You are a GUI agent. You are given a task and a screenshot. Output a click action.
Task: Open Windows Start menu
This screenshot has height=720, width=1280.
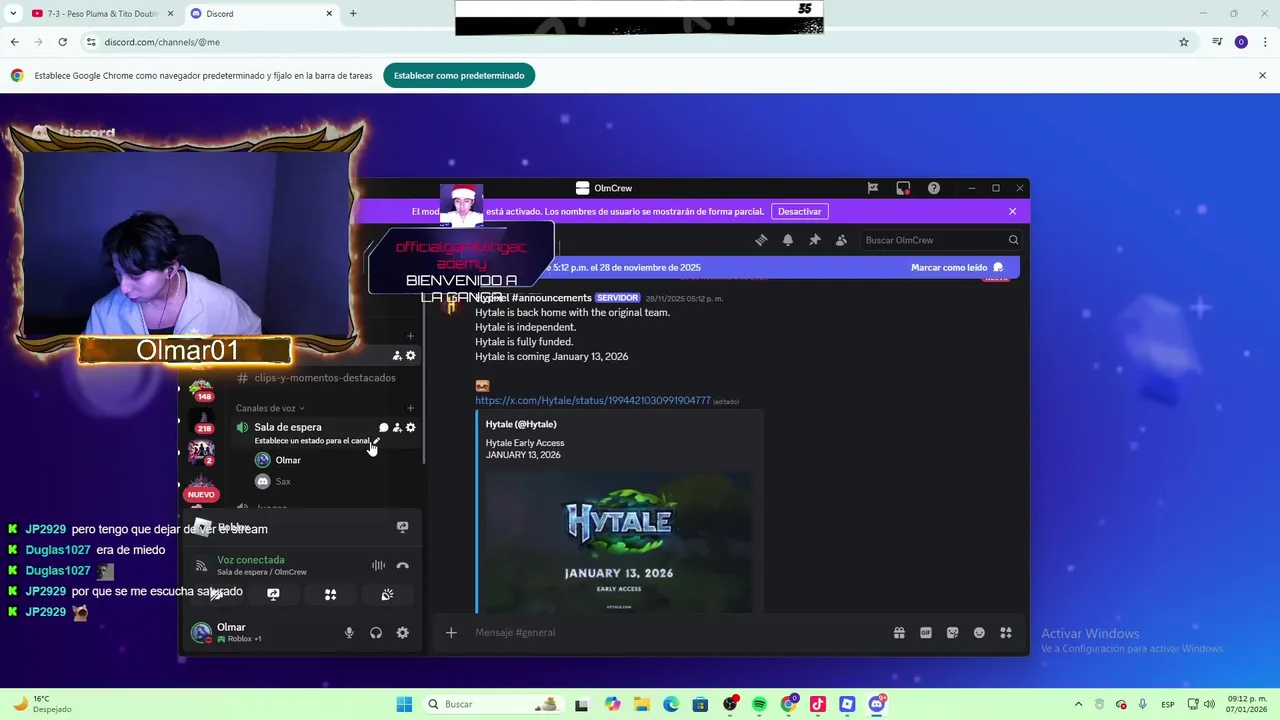[x=404, y=704]
